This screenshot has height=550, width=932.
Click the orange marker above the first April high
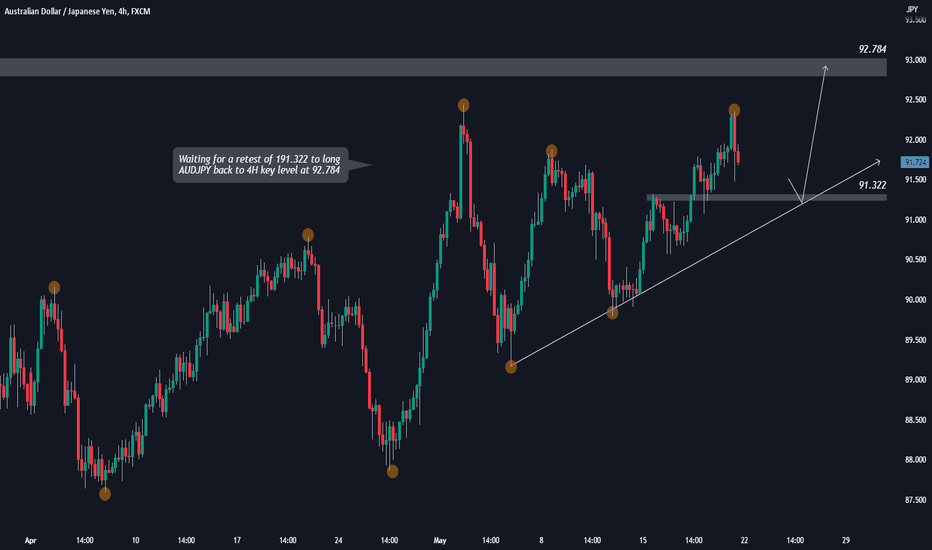(x=54, y=288)
